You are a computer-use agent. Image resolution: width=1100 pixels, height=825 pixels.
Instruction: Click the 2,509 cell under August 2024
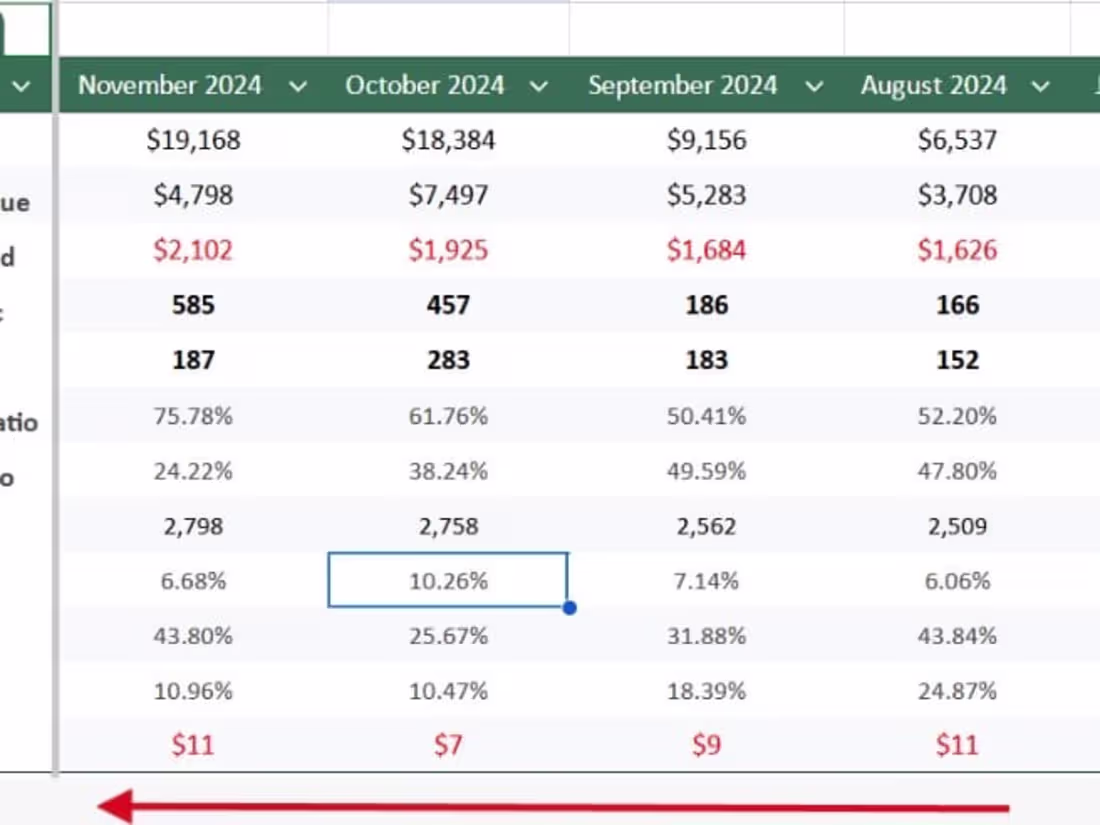point(957,526)
